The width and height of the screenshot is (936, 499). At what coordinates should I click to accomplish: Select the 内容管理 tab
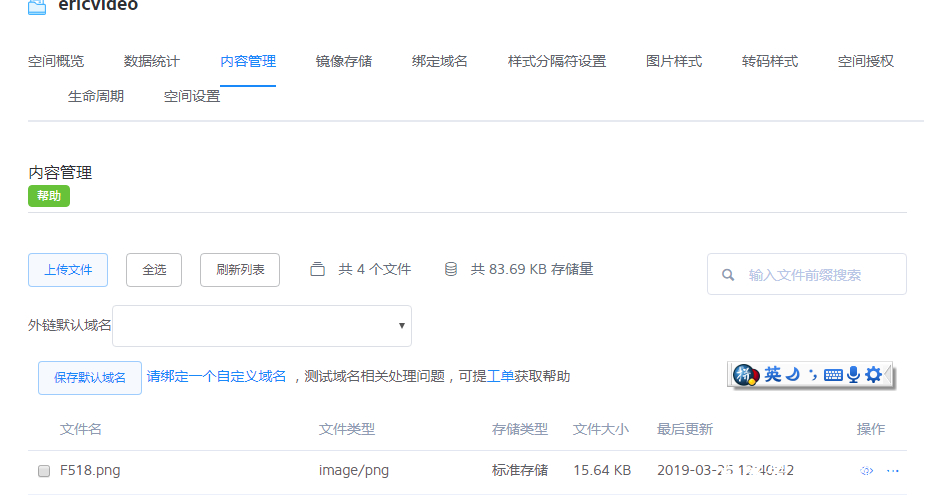(248, 61)
